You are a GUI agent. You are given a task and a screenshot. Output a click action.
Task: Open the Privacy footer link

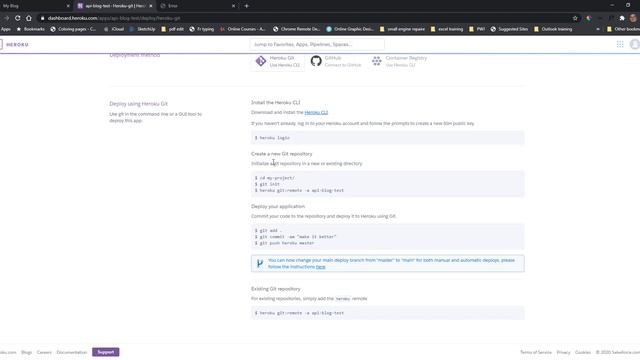pos(563,352)
